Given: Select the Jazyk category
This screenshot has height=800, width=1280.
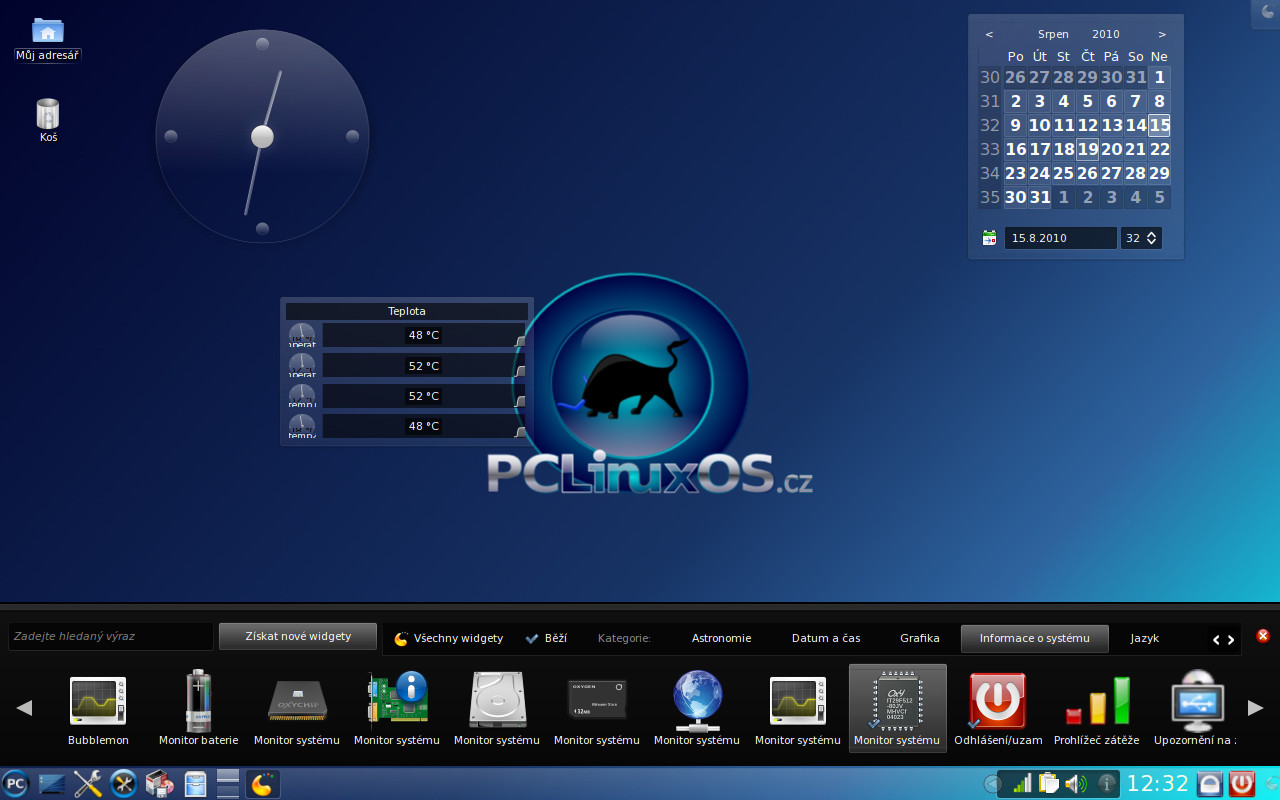Looking at the screenshot, I should click(x=1145, y=638).
